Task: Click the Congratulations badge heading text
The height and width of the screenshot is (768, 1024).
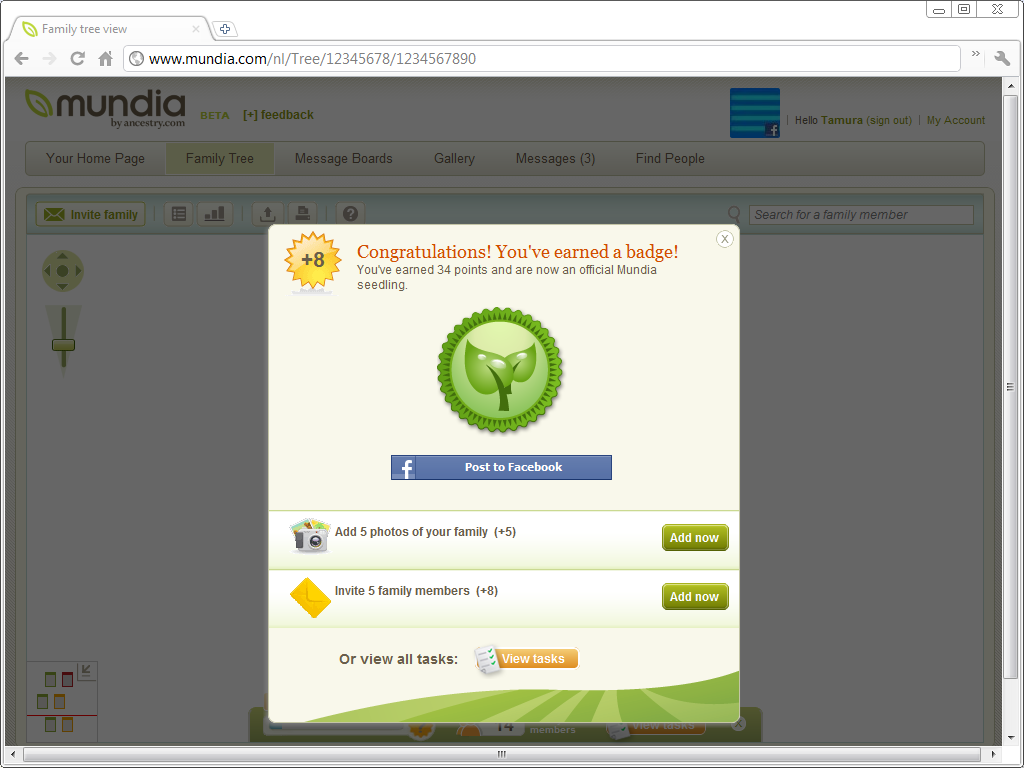Action: click(x=517, y=251)
